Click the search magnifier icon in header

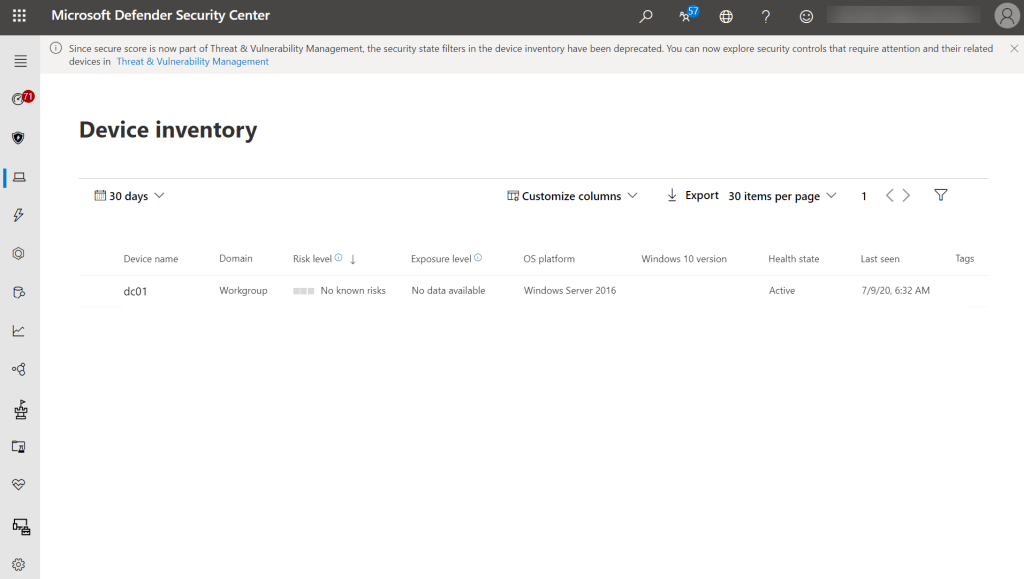[646, 16]
